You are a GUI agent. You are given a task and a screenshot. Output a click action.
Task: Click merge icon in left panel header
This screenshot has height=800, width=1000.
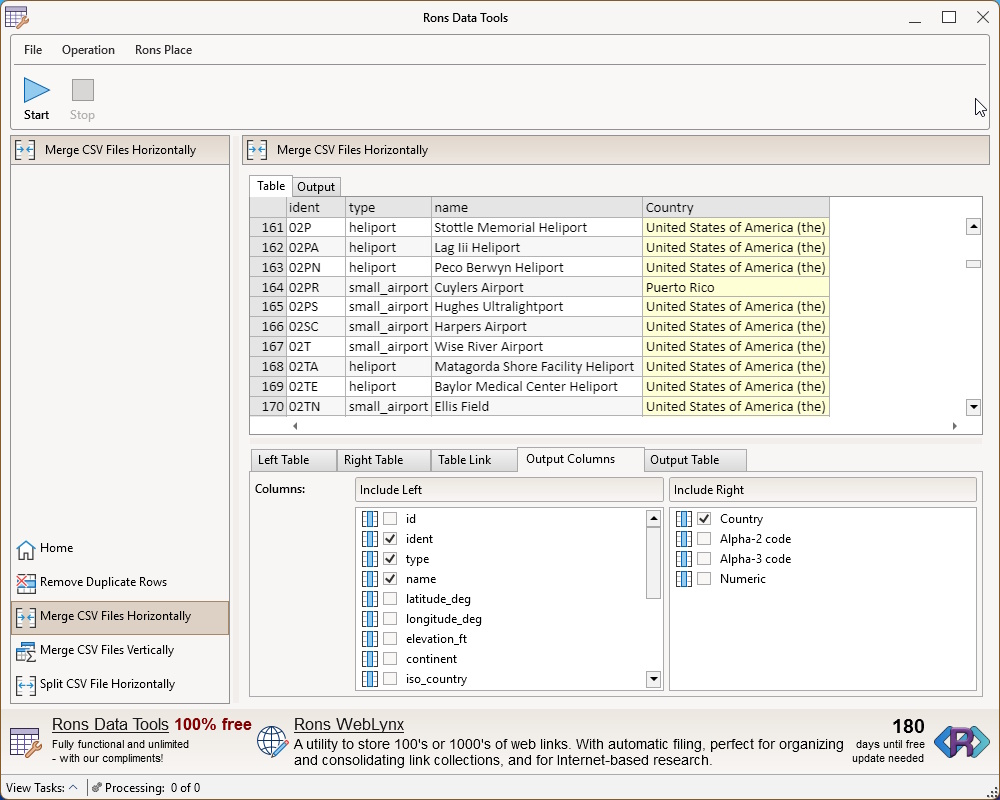click(x=25, y=150)
